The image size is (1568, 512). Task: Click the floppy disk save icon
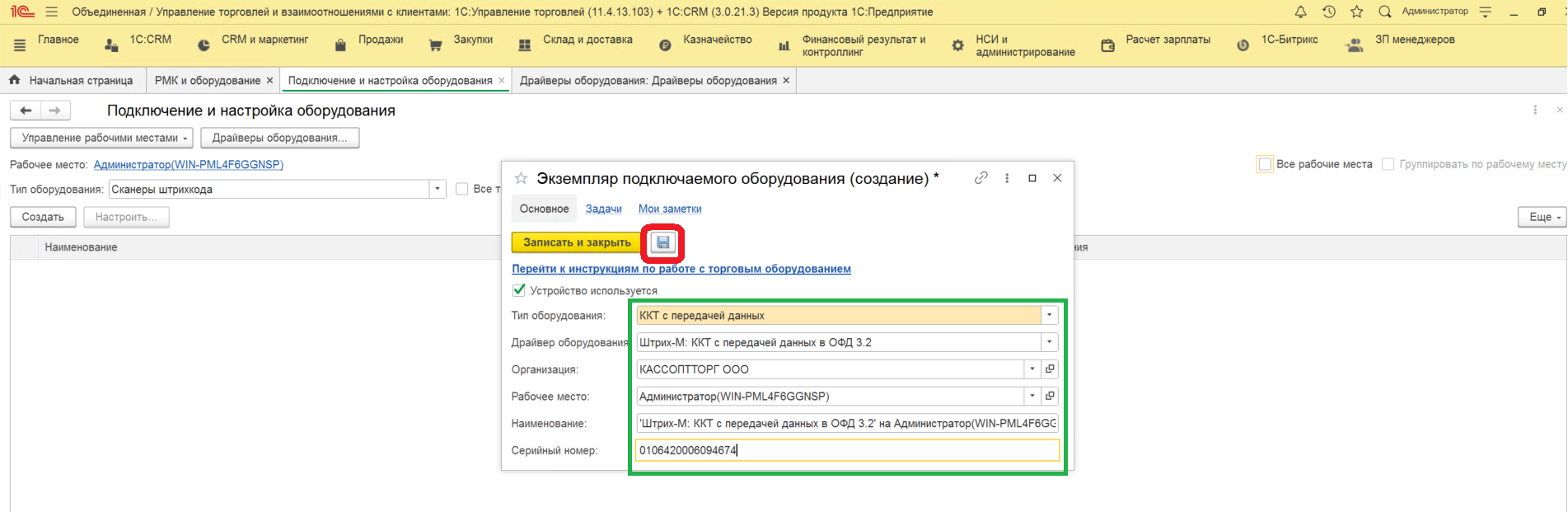click(x=662, y=242)
